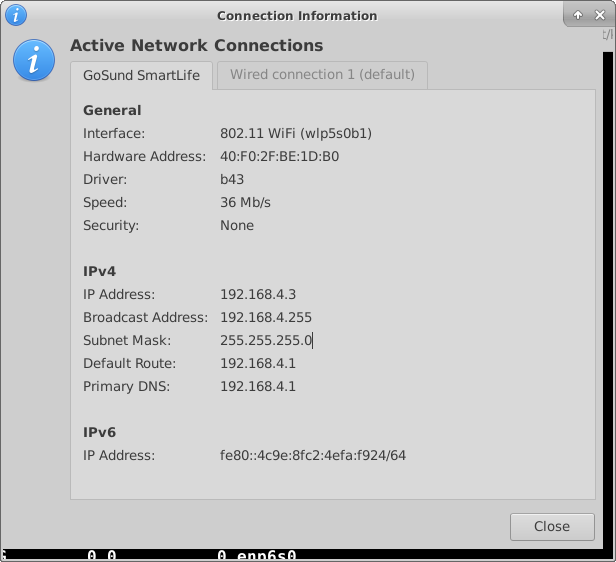Click the Active Network Connections heading
Image resolution: width=616 pixels, height=562 pixels.
click(196, 46)
